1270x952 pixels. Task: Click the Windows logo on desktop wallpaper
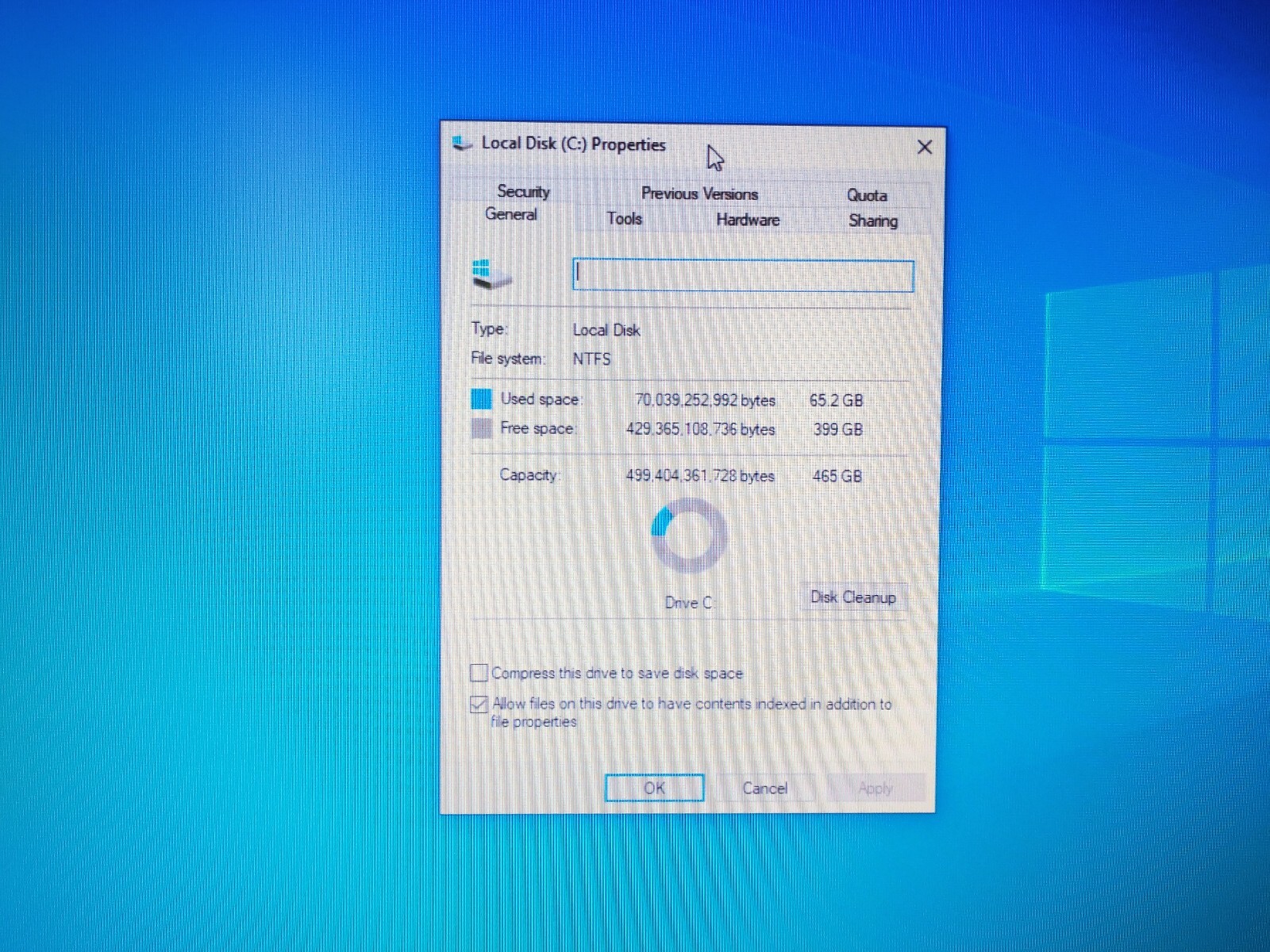pyautogui.click(x=1157, y=444)
